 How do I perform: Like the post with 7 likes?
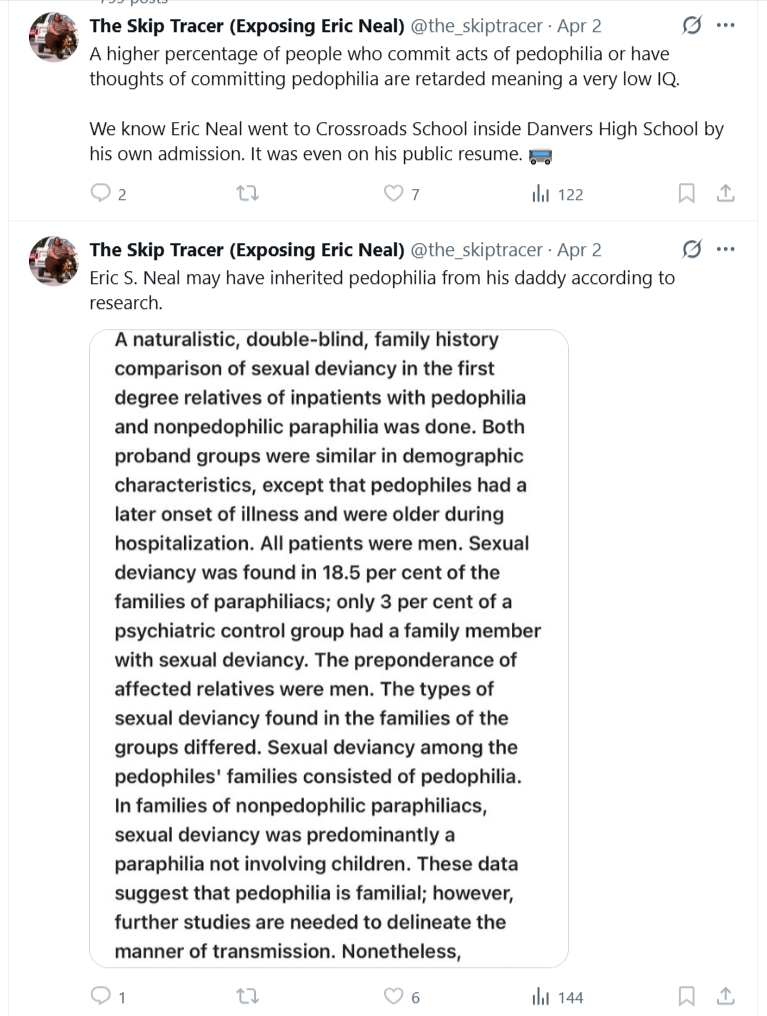coord(395,194)
